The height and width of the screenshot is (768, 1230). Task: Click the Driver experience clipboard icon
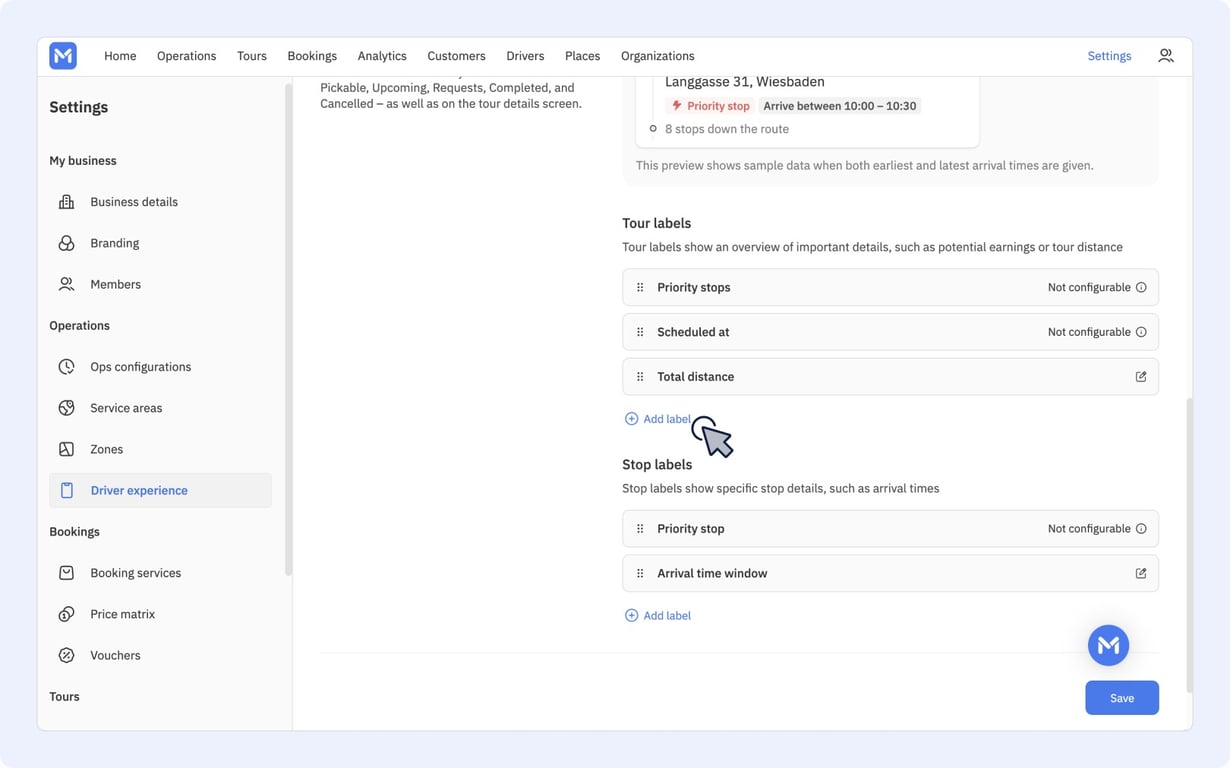pos(66,490)
